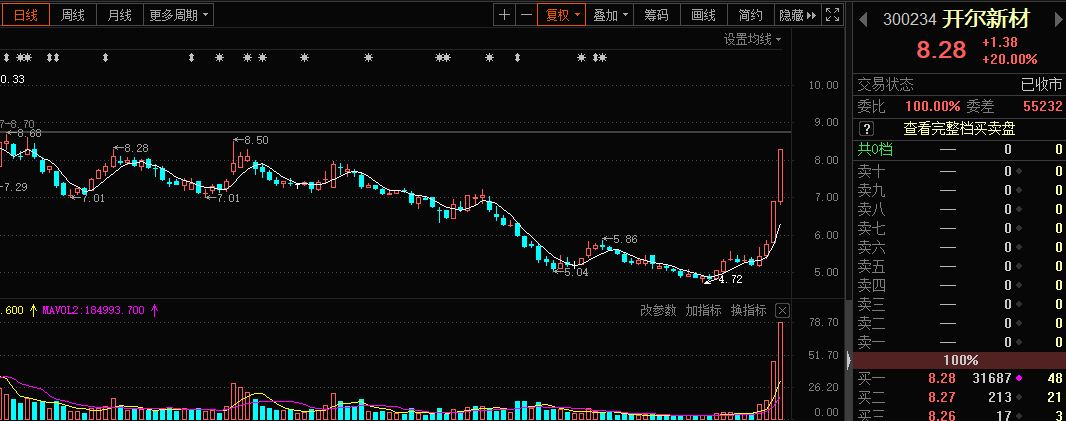Open the 复权 adjustment dropdown
Image resolution: width=1066 pixels, height=421 pixels.
pos(562,15)
